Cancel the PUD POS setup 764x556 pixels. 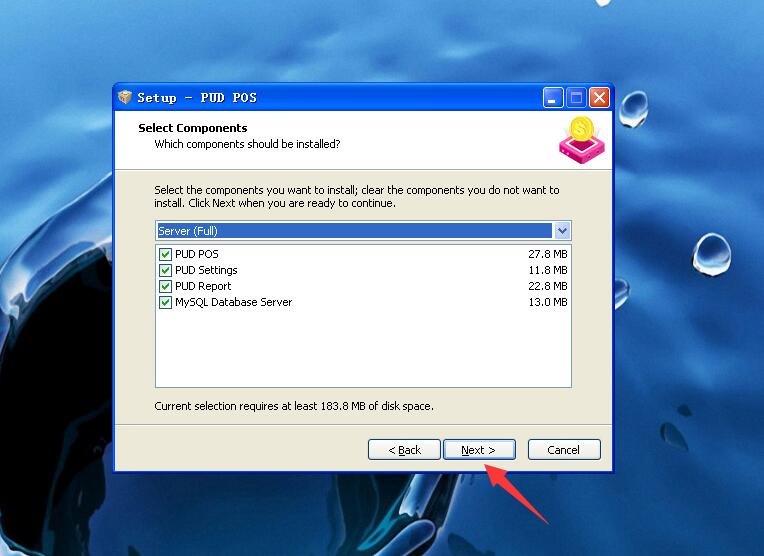click(x=564, y=449)
